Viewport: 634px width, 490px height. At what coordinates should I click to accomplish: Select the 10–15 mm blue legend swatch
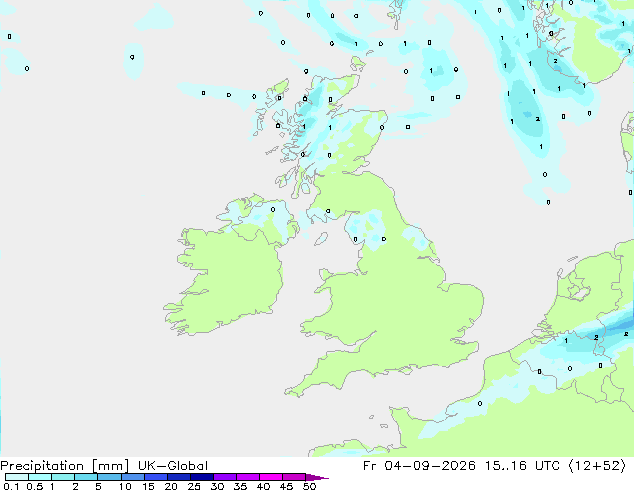[133, 477]
